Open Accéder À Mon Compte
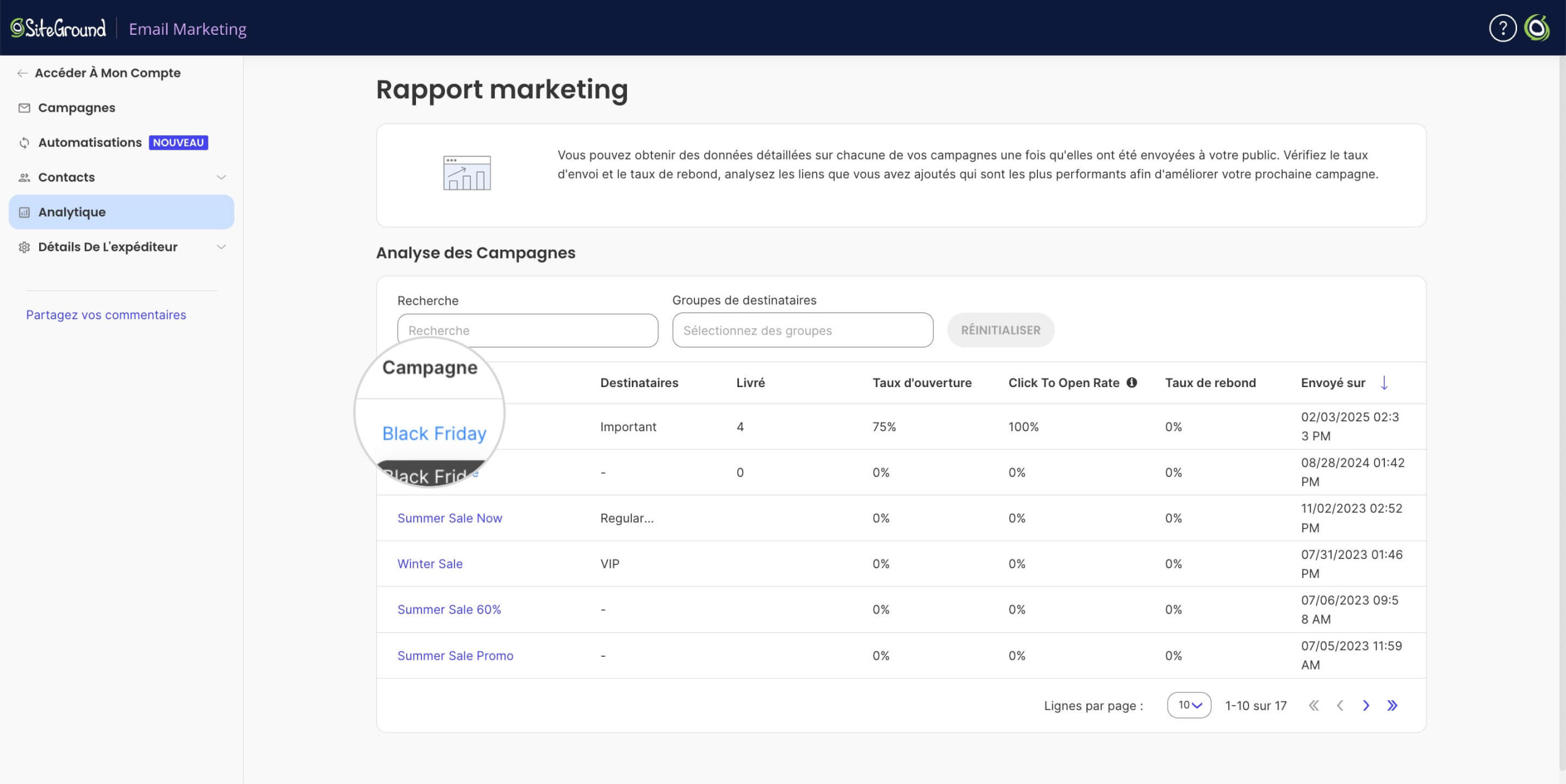Screen dimensions: 1566x784 (108, 73)
